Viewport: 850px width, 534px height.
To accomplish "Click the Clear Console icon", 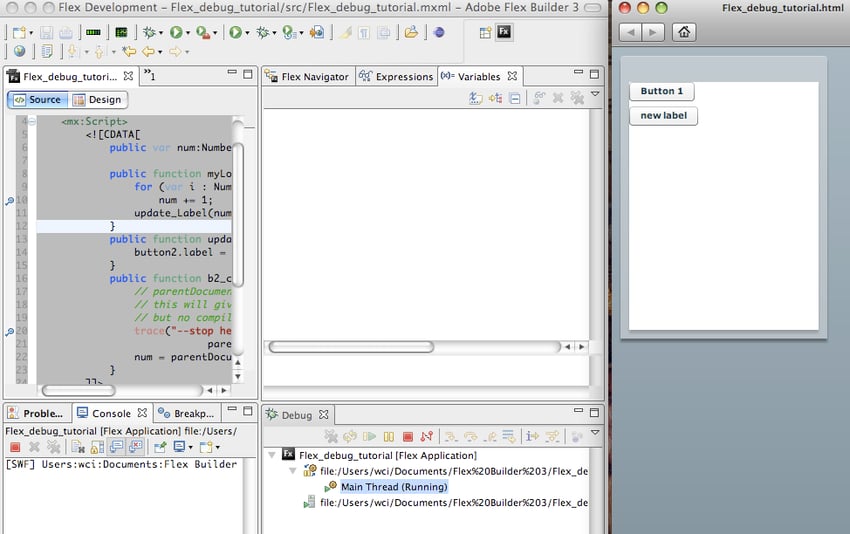I will tap(77, 447).
